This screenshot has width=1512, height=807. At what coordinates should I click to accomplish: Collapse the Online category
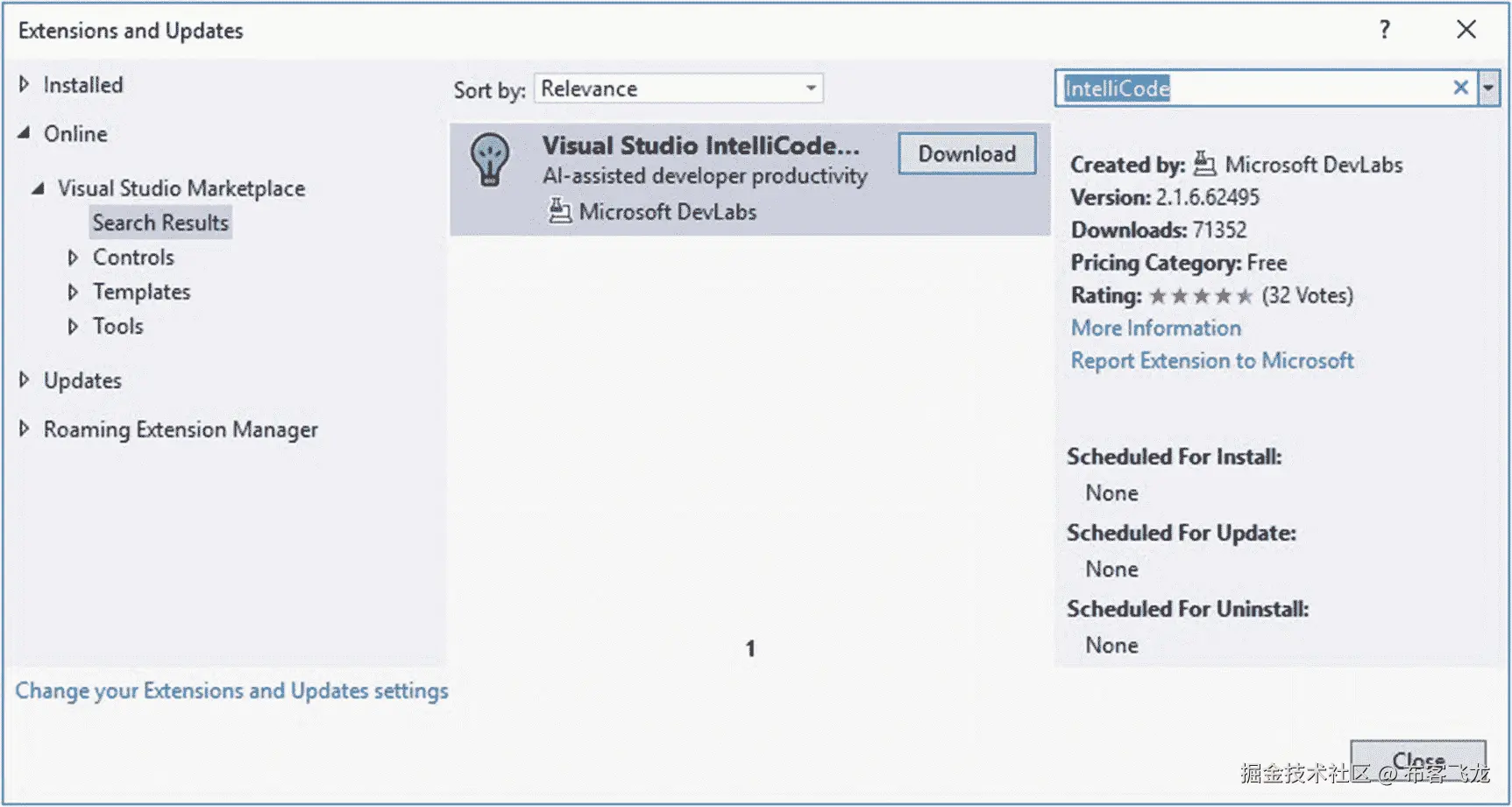click(x=25, y=133)
